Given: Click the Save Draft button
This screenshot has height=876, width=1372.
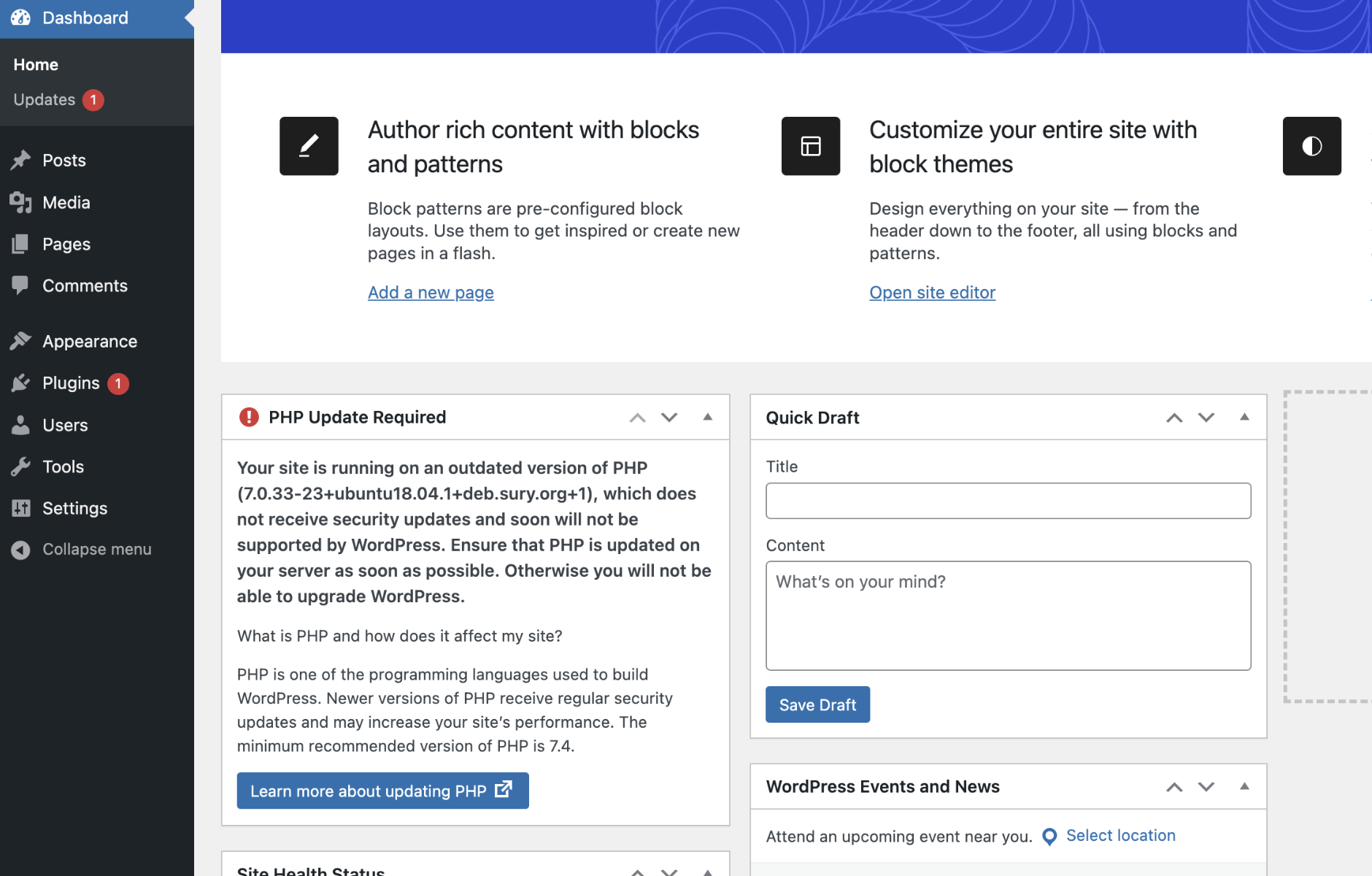Looking at the screenshot, I should [817, 704].
